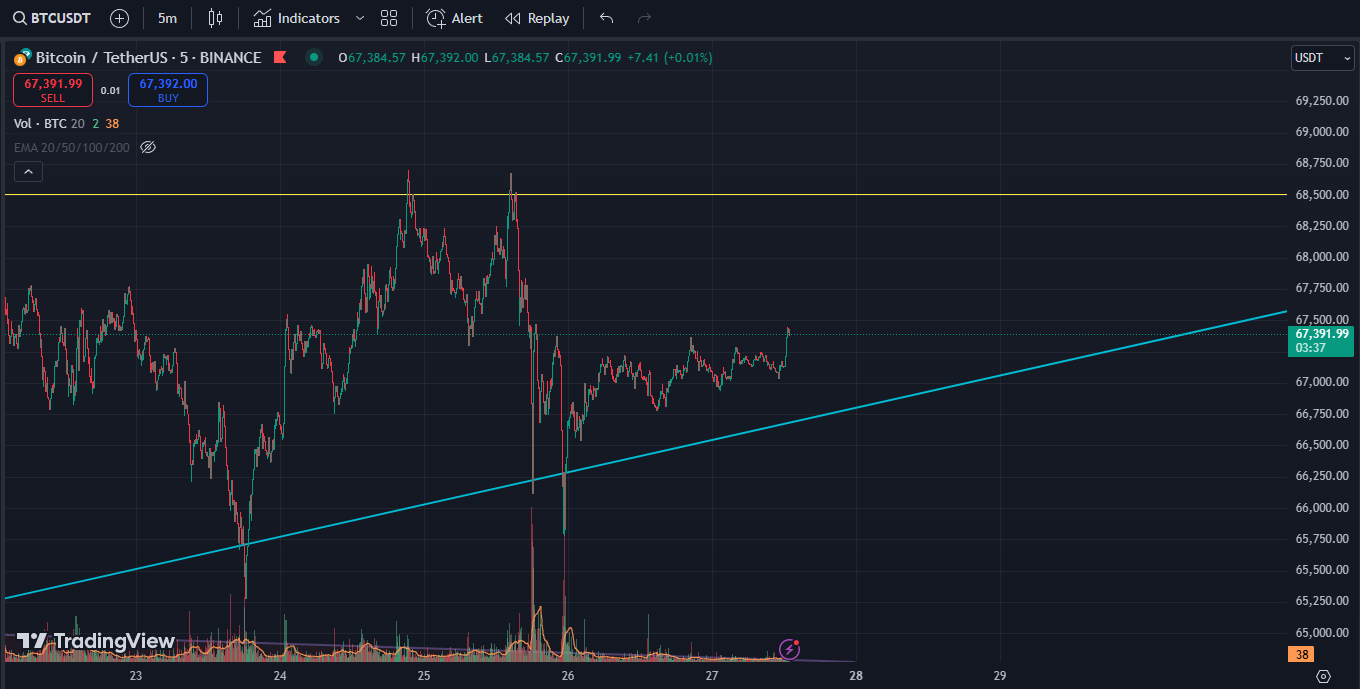Select the candle chart style icon

pos(214,17)
